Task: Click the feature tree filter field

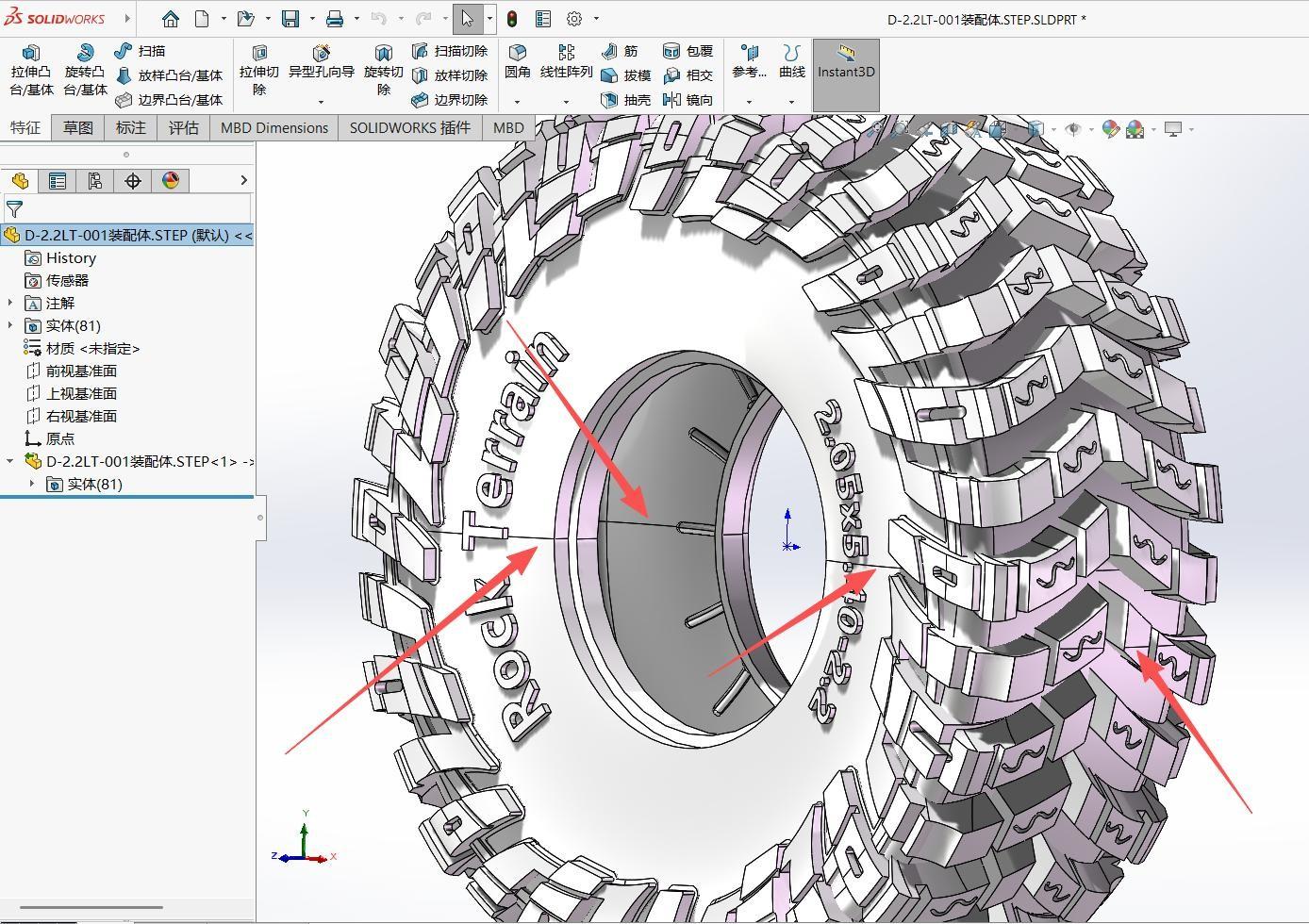Action: (x=127, y=208)
